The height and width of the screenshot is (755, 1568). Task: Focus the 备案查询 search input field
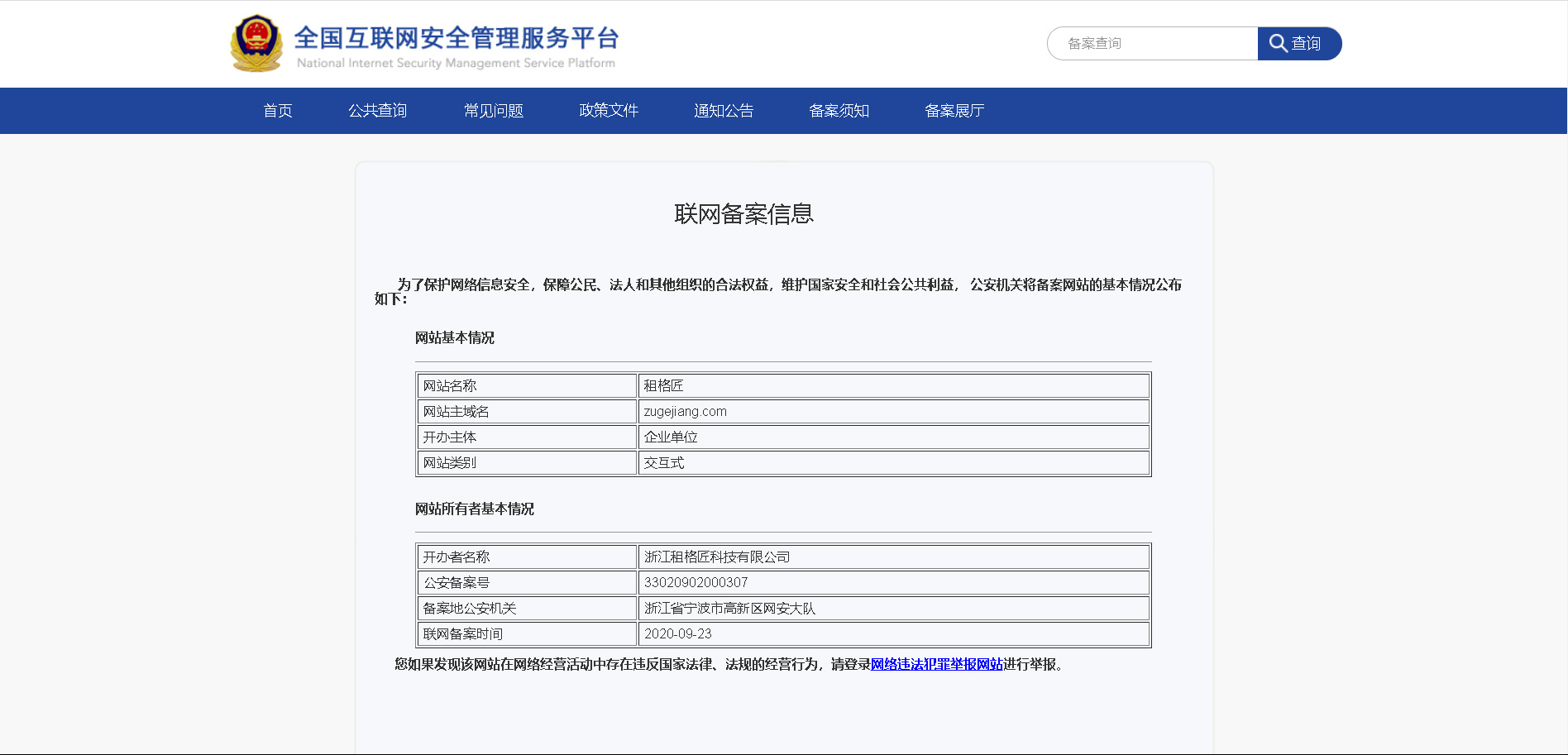point(1153,44)
